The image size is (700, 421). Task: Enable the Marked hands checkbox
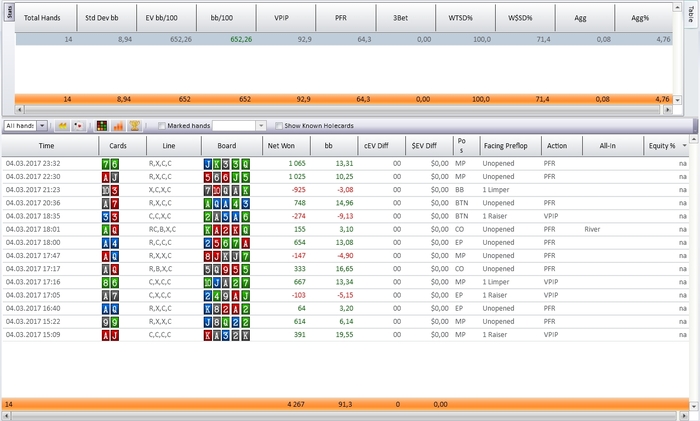click(x=162, y=126)
